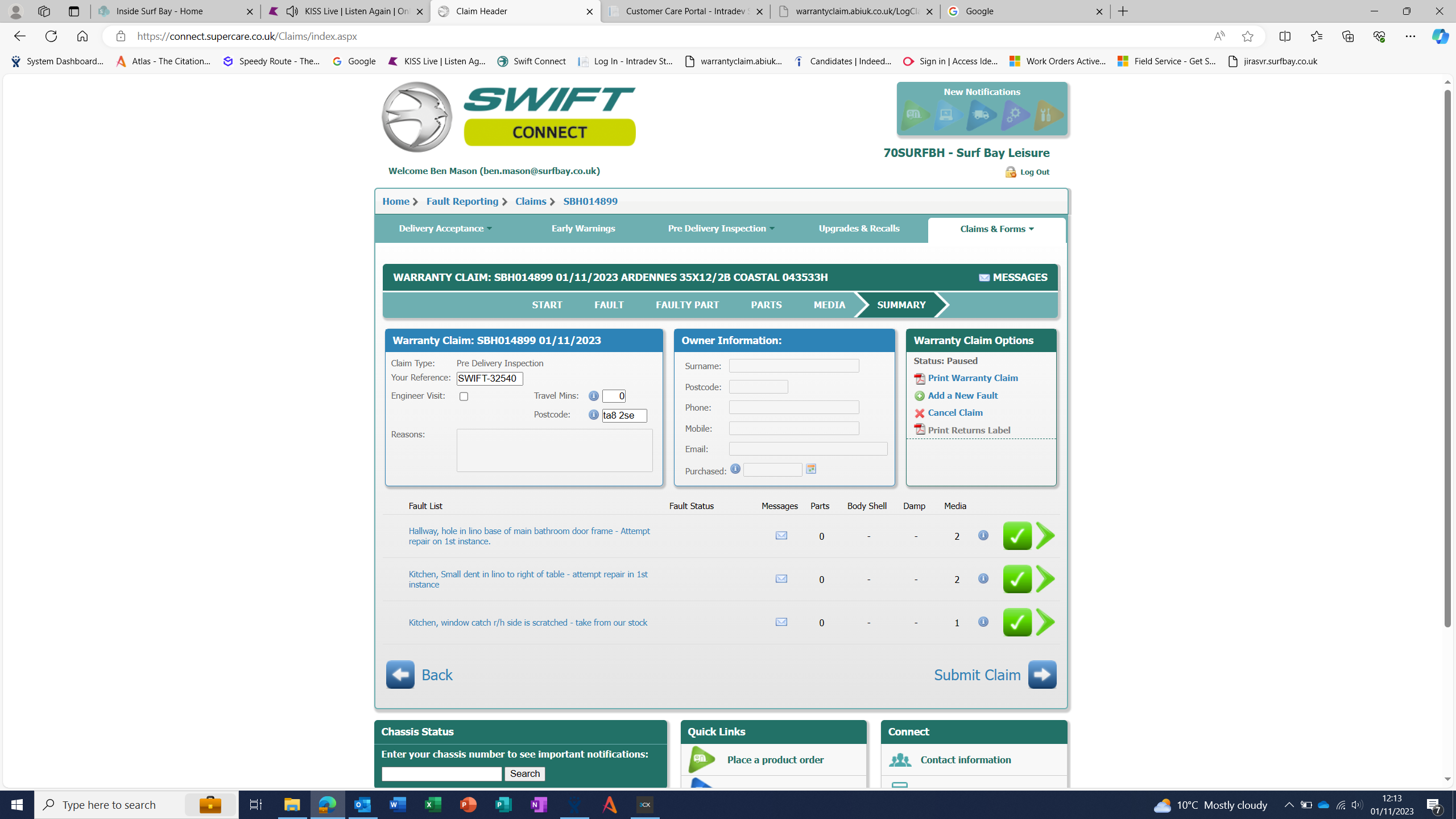Click the MESSAGES envelope button in header
The image size is (1456, 819).
click(x=1013, y=278)
